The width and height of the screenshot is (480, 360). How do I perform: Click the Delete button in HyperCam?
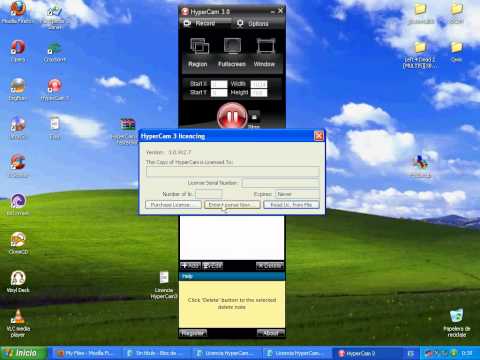point(270,266)
